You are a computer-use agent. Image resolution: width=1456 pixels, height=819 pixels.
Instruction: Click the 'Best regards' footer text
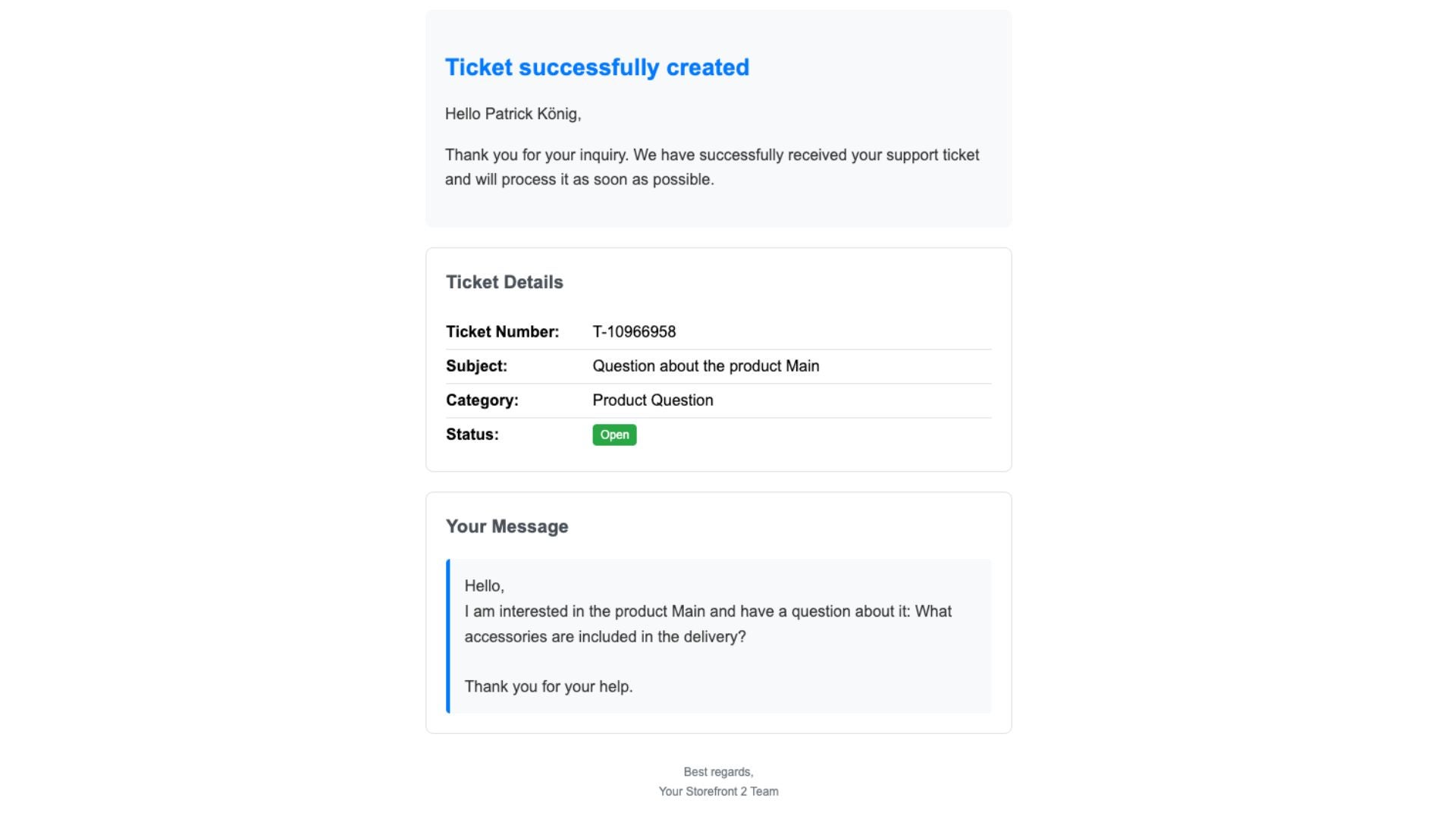[718, 772]
